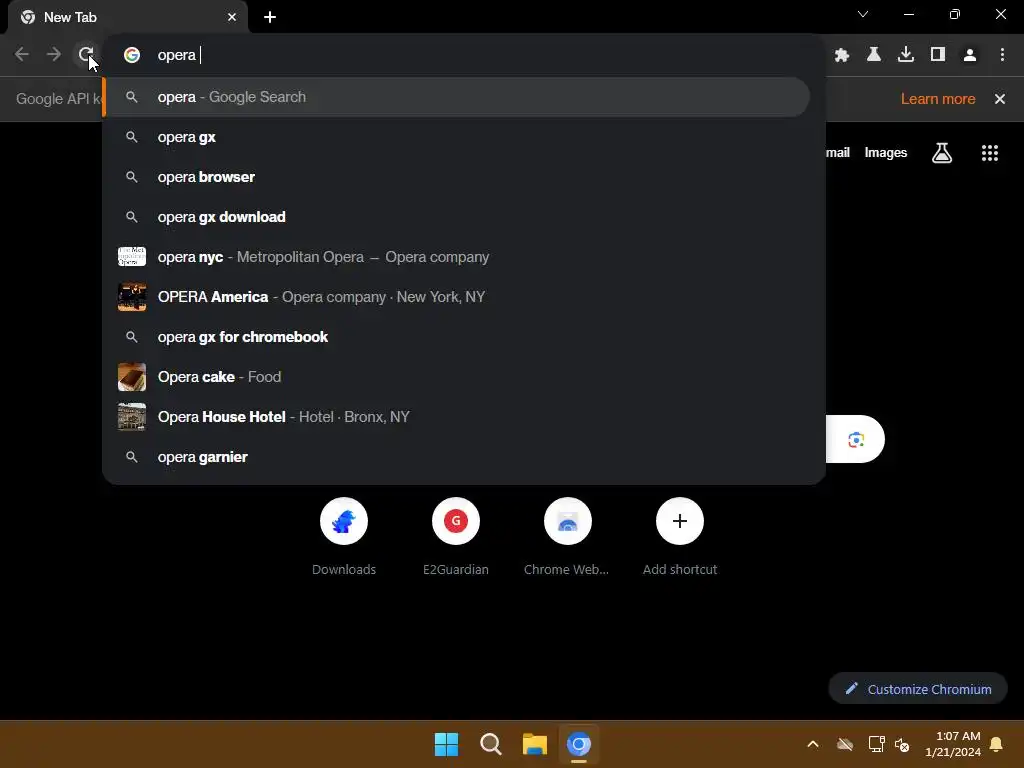Select the 'opera gx' suggestion

[456, 137]
